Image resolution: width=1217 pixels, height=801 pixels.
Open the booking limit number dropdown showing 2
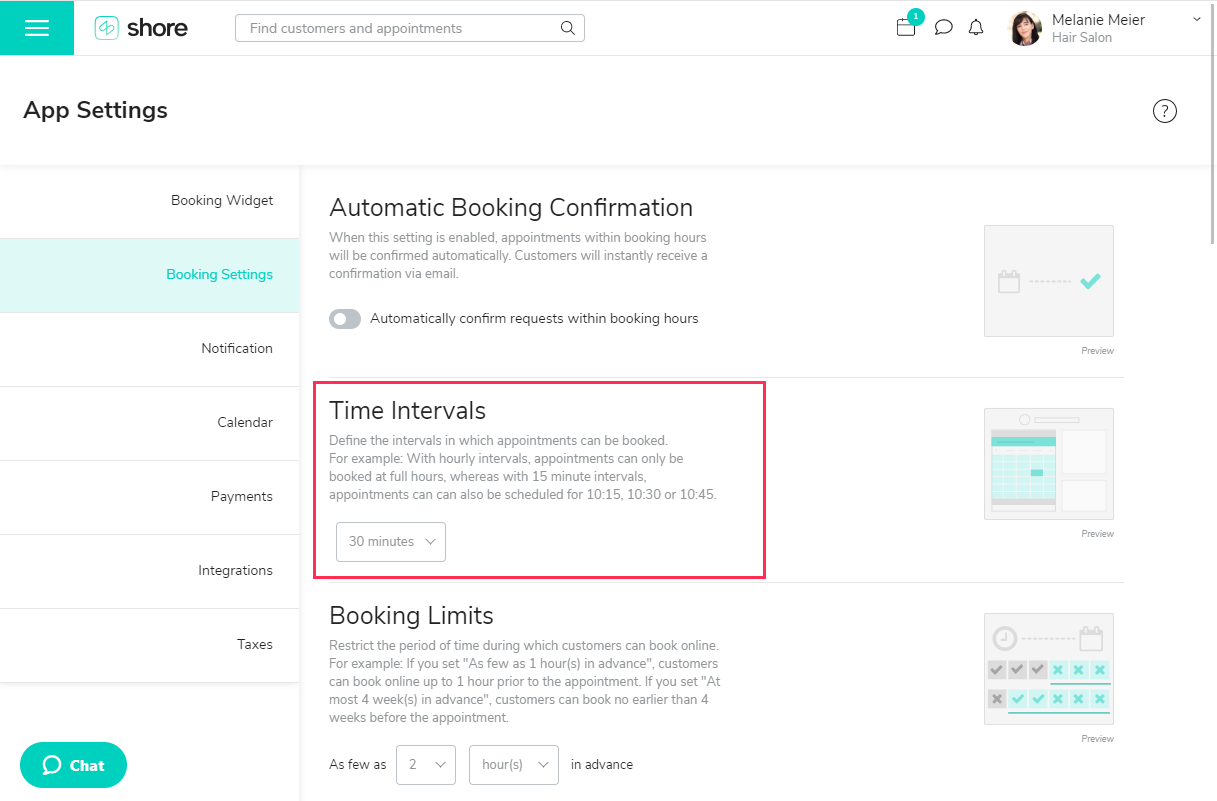(426, 765)
